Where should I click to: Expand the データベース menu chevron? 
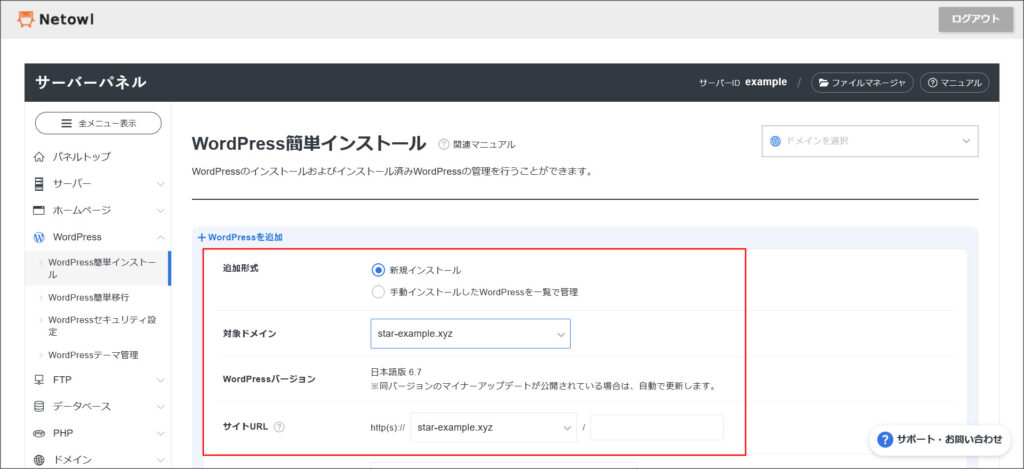161,406
